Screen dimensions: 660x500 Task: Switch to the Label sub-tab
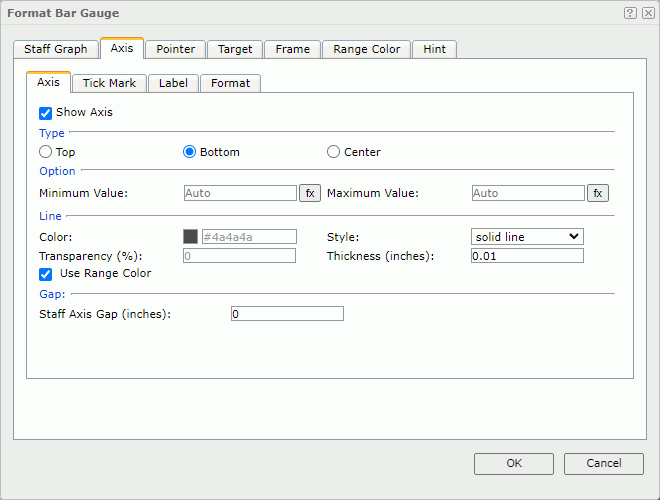[173, 83]
